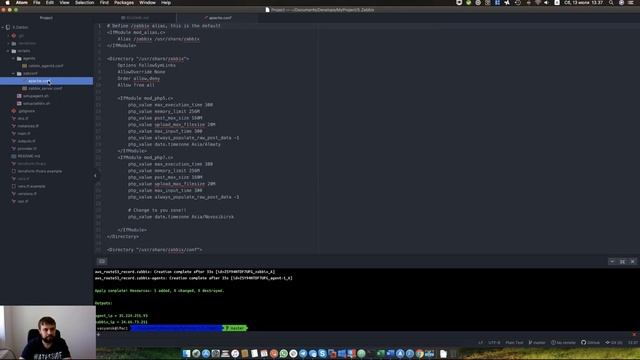Open vars.tf.example file

pyautogui.click(x=31, y=186)
